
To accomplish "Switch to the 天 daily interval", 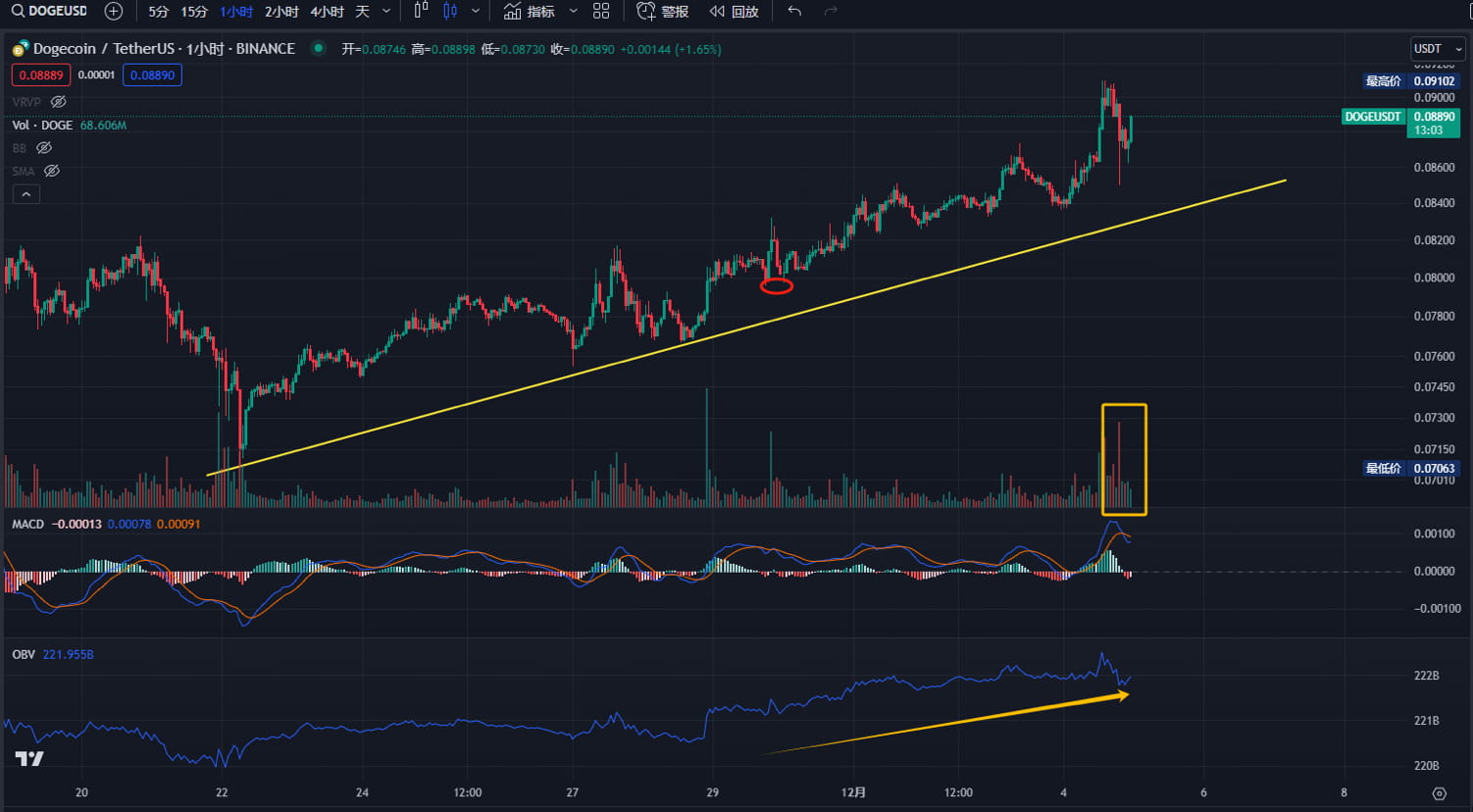I will 362,12.
